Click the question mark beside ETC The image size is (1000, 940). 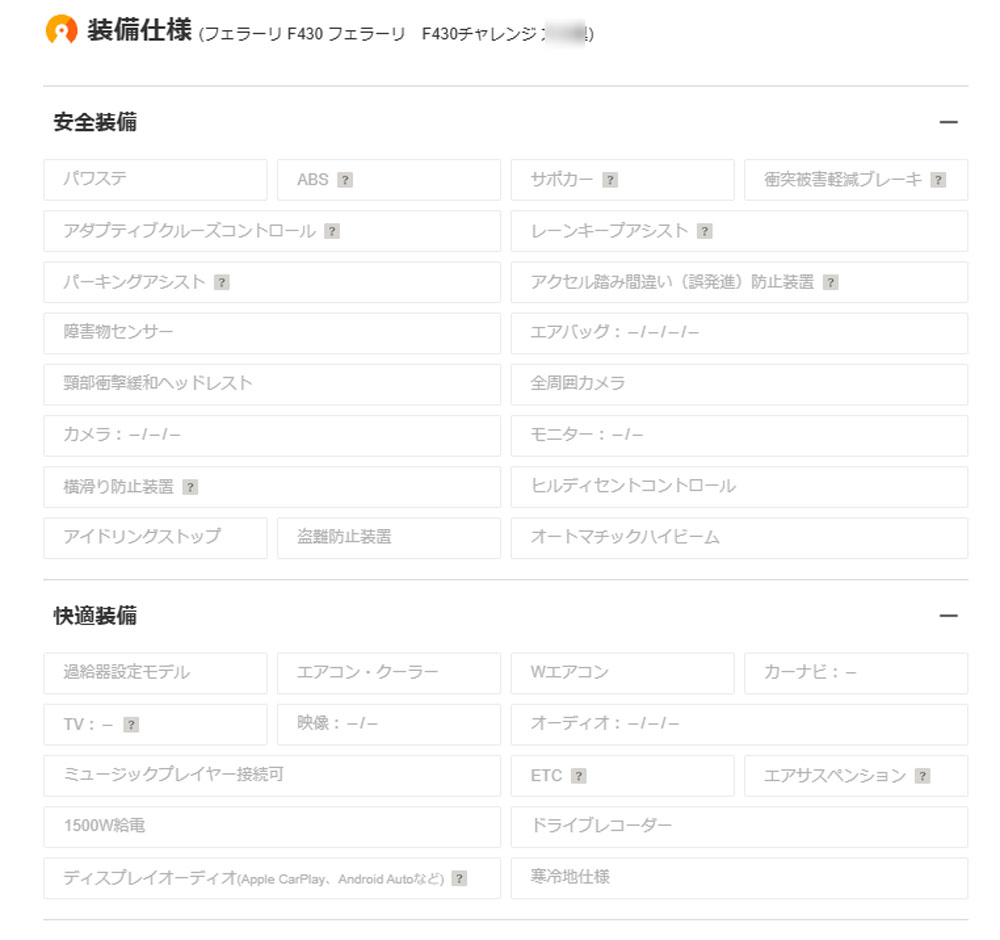coord(578,777)
